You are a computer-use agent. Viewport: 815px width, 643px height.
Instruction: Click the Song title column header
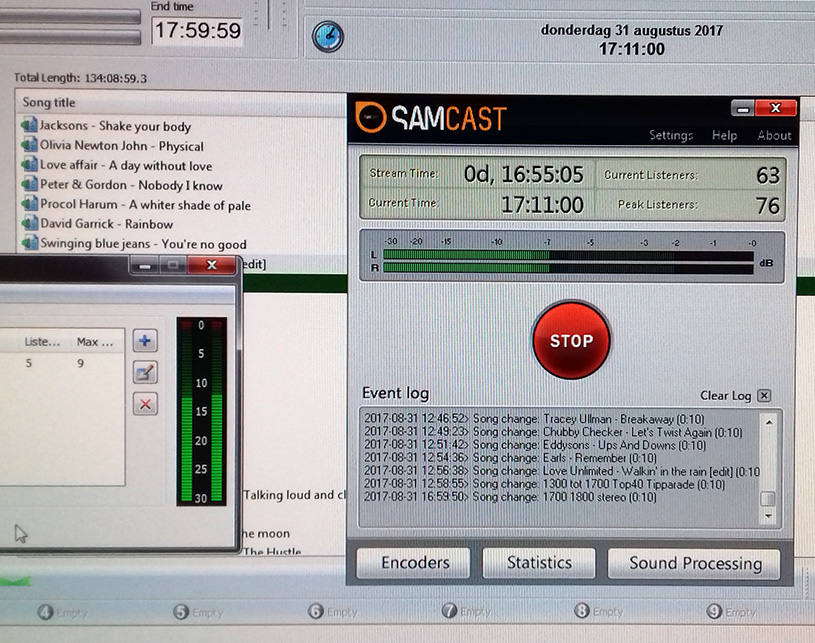[50, 103]
